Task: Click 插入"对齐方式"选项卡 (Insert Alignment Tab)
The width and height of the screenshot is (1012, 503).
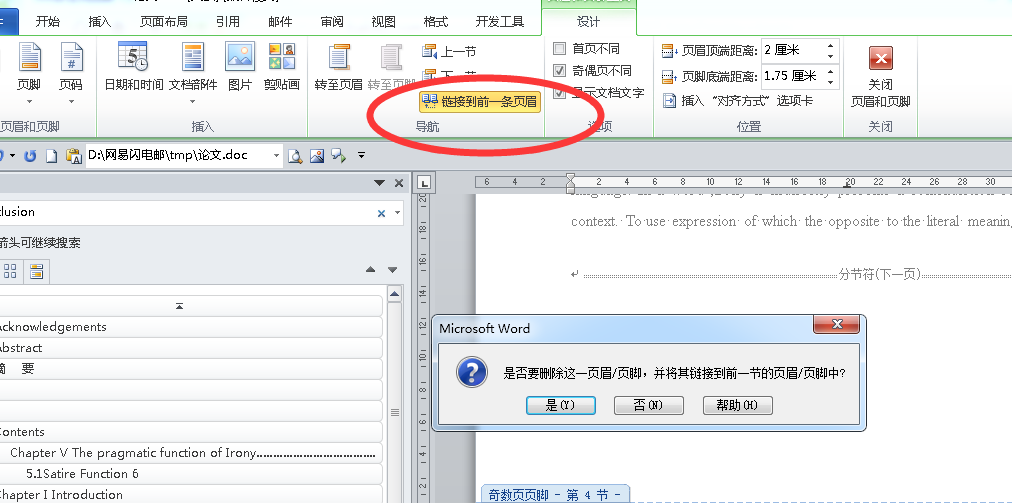Action: (x=738, y=101)
